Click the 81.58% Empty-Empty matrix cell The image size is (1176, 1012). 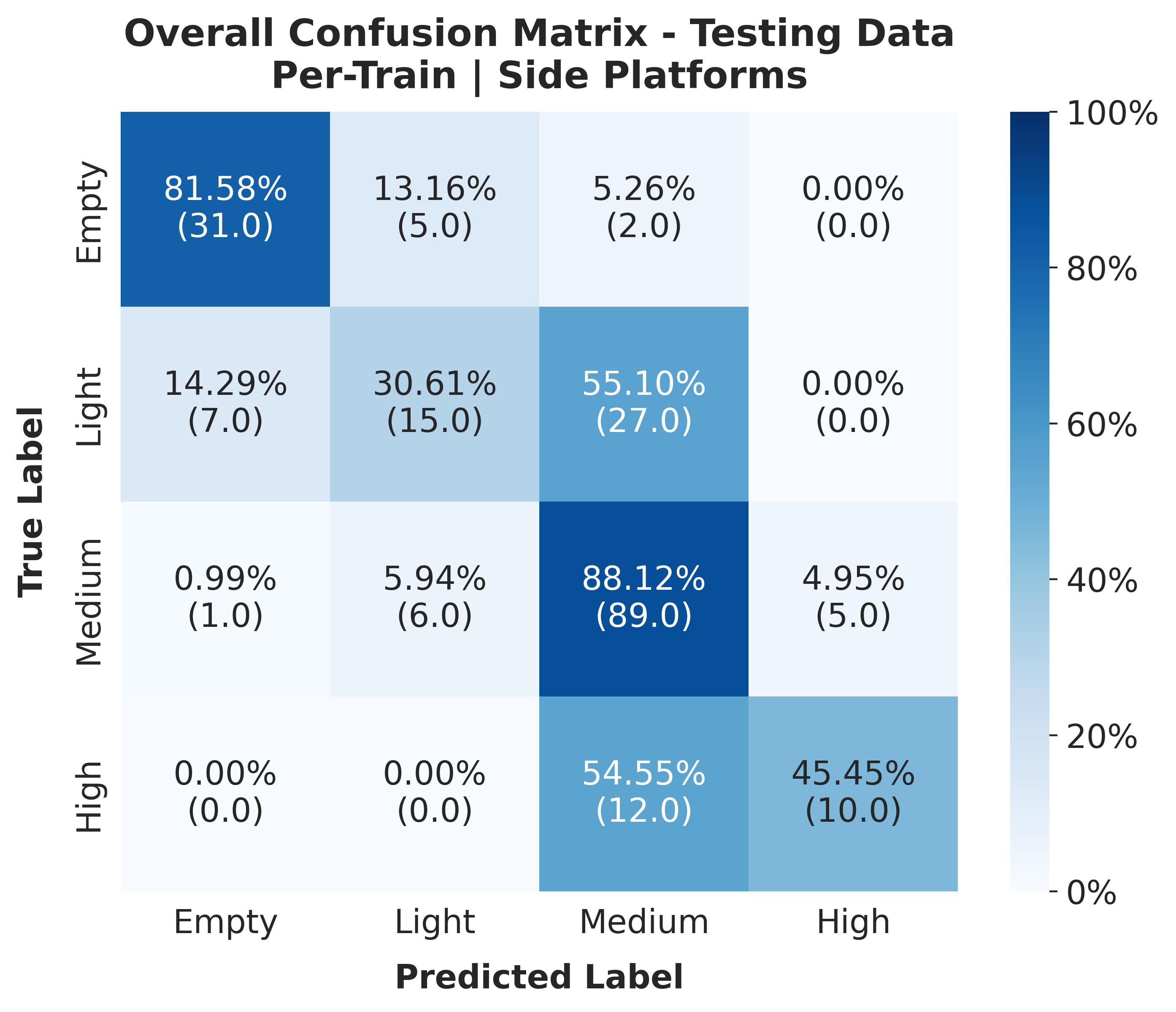coord(225,209)
